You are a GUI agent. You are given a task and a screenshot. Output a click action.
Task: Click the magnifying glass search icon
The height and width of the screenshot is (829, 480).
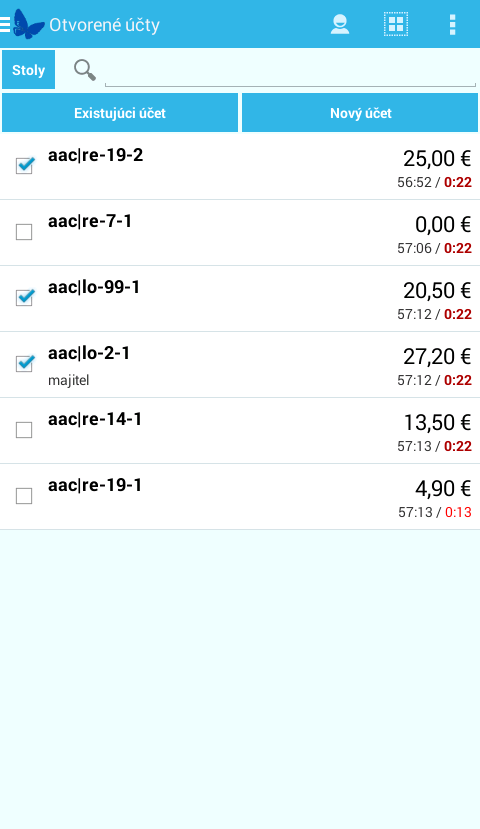[x=85, y=70]
